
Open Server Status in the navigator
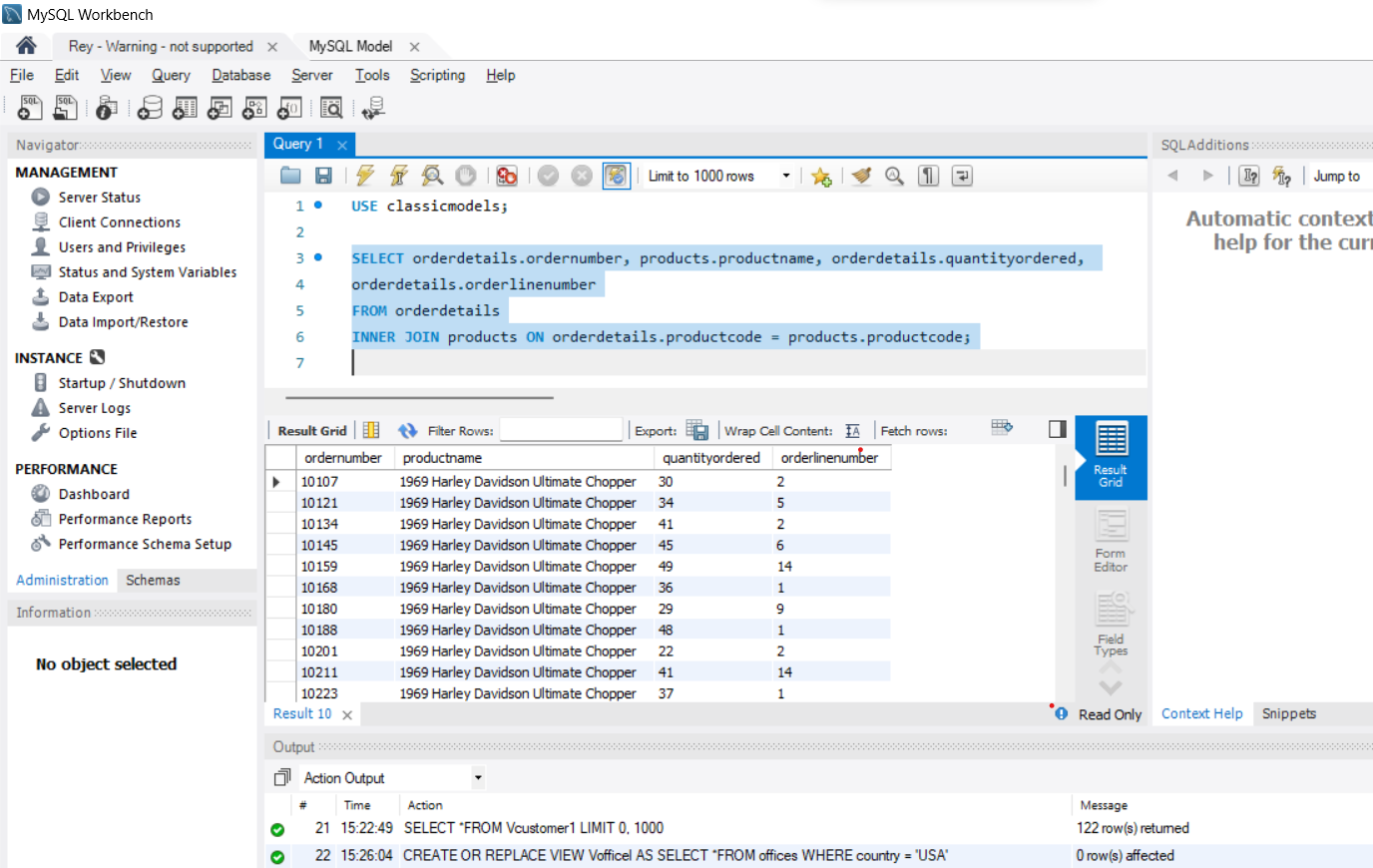(x=99, y=198)
